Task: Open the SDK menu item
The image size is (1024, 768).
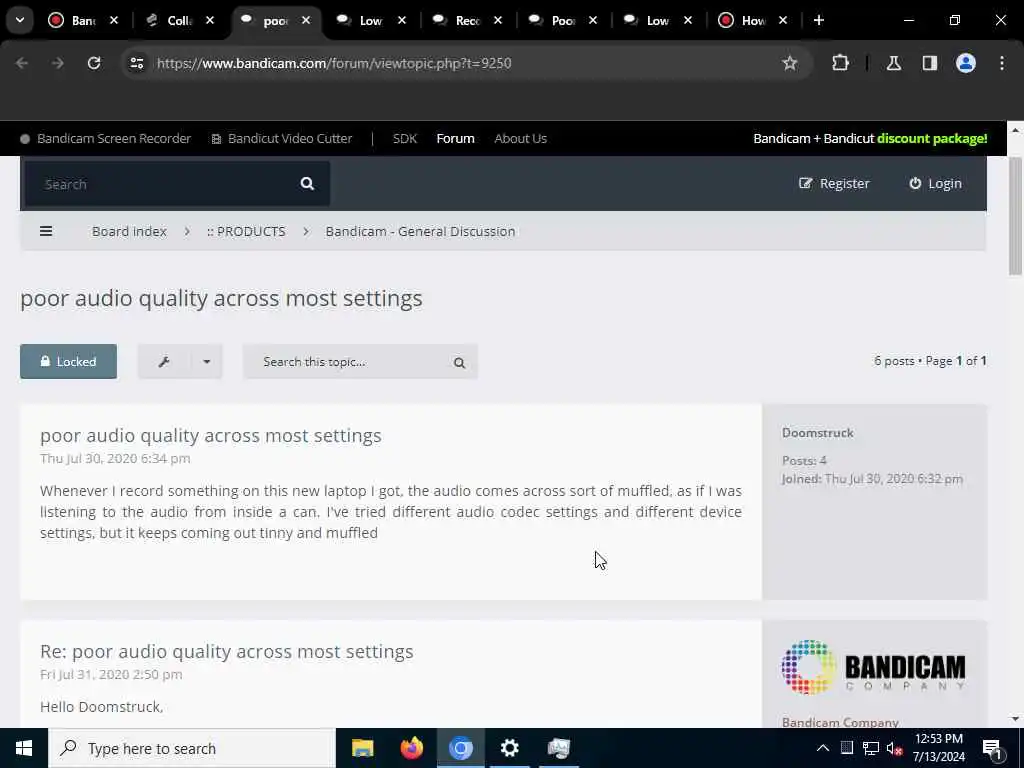Action: point(405,138)
